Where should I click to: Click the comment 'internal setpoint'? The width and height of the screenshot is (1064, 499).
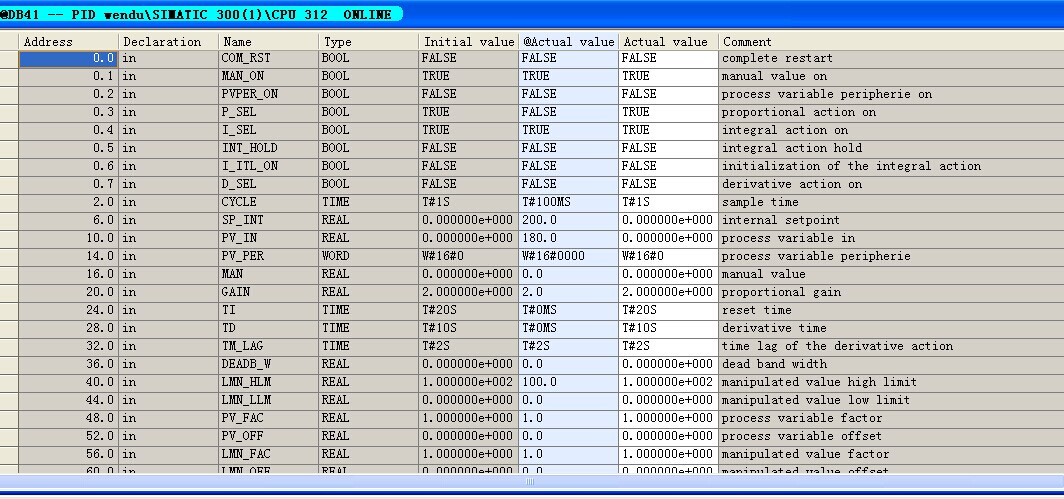pos(781,220)
